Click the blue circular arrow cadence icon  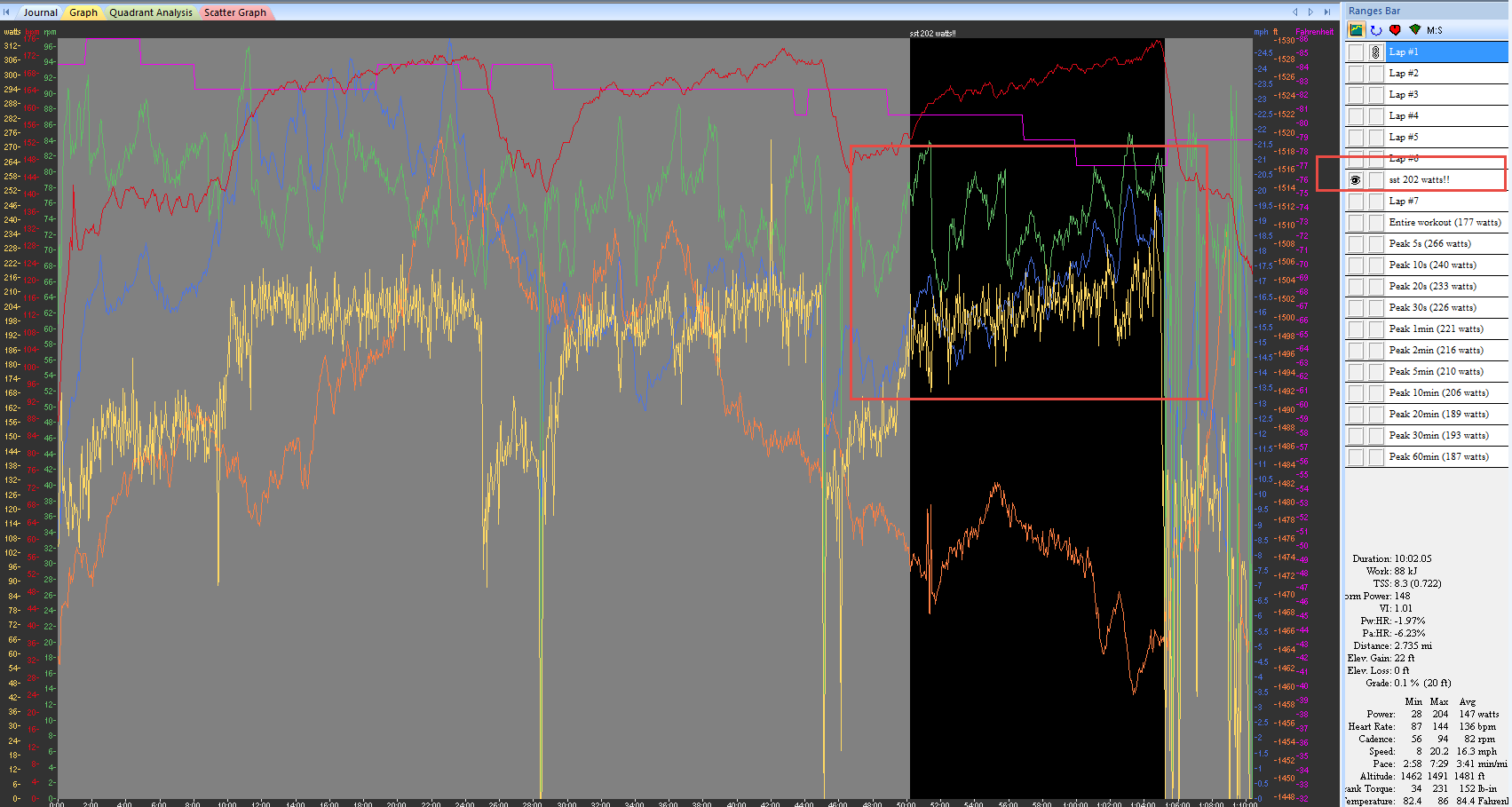(x=1376, y=30)
